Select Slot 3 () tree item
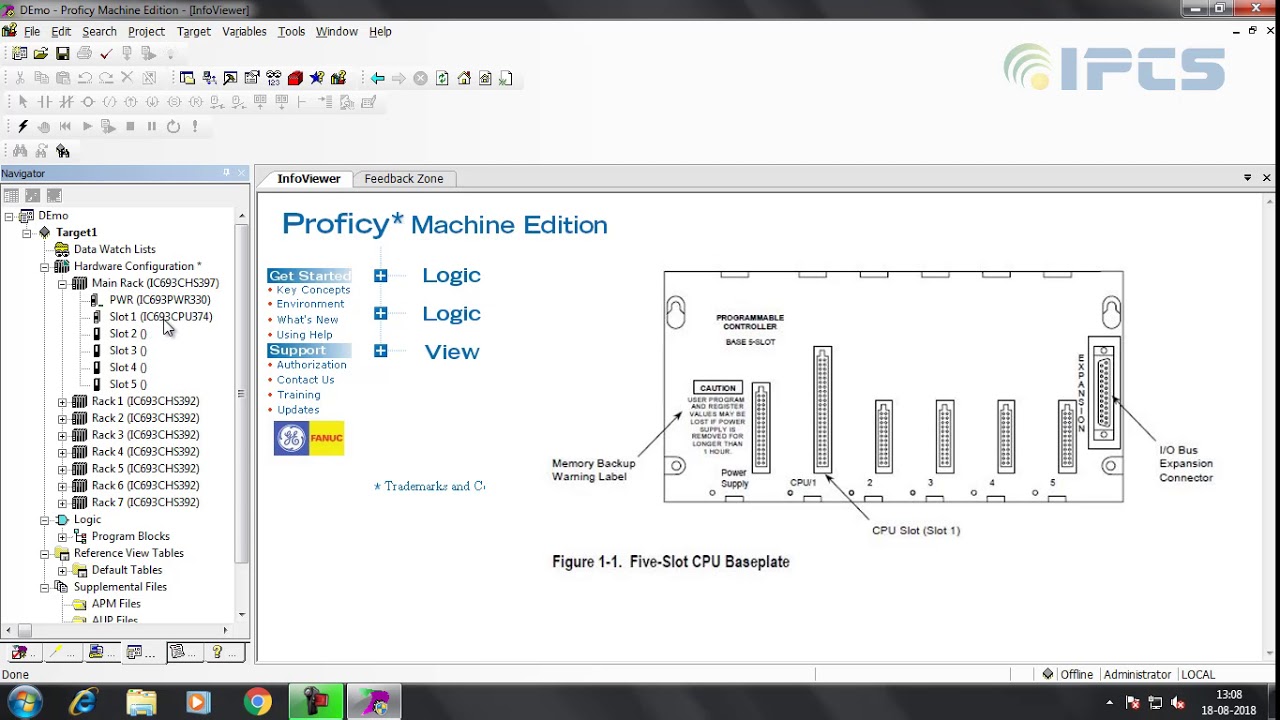Image resolution: width=1280 pixels, height=720 pixels. coord(127,351)
